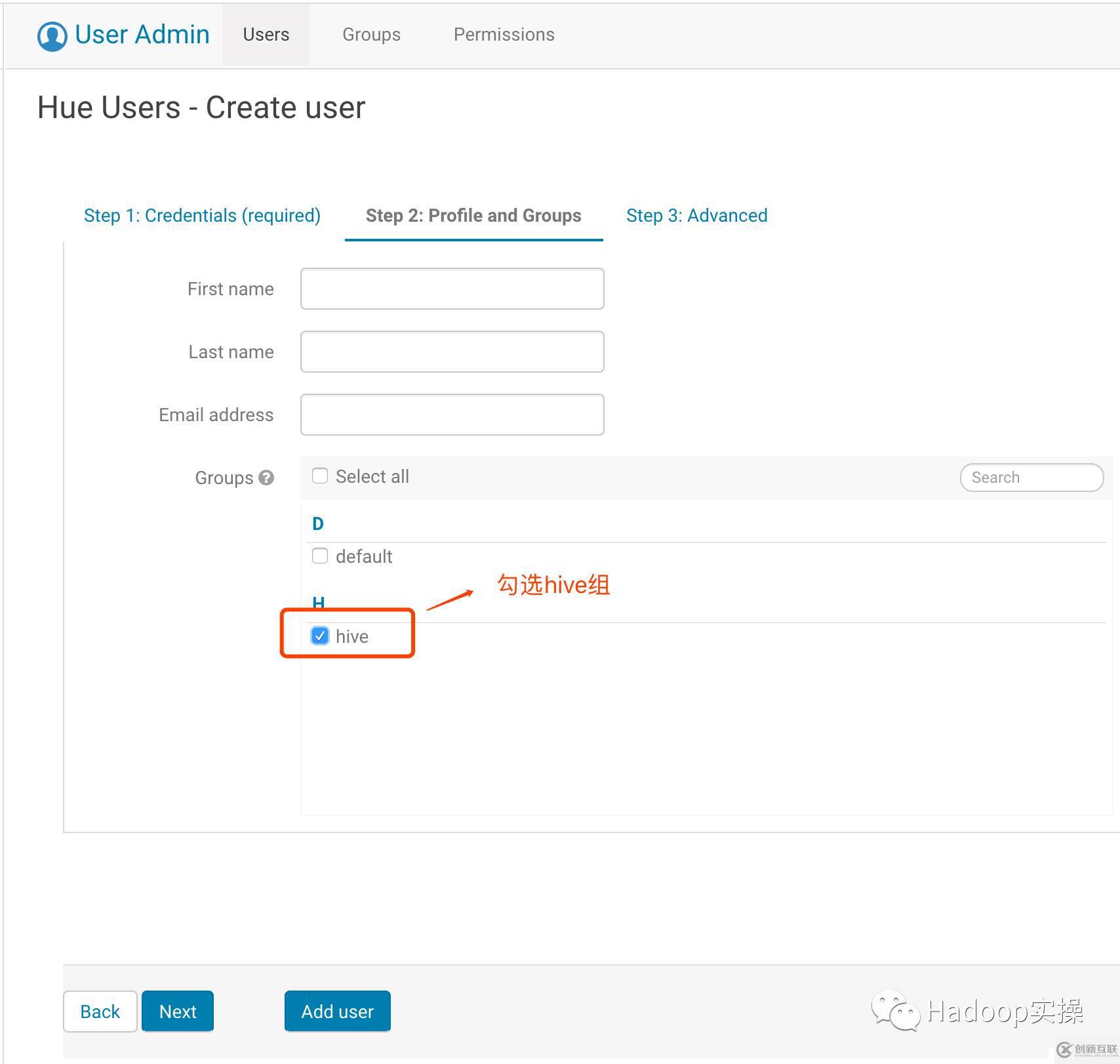Click the Add user button
This screenshot has height=1064, width=1120.
(x=338, y=1012)
